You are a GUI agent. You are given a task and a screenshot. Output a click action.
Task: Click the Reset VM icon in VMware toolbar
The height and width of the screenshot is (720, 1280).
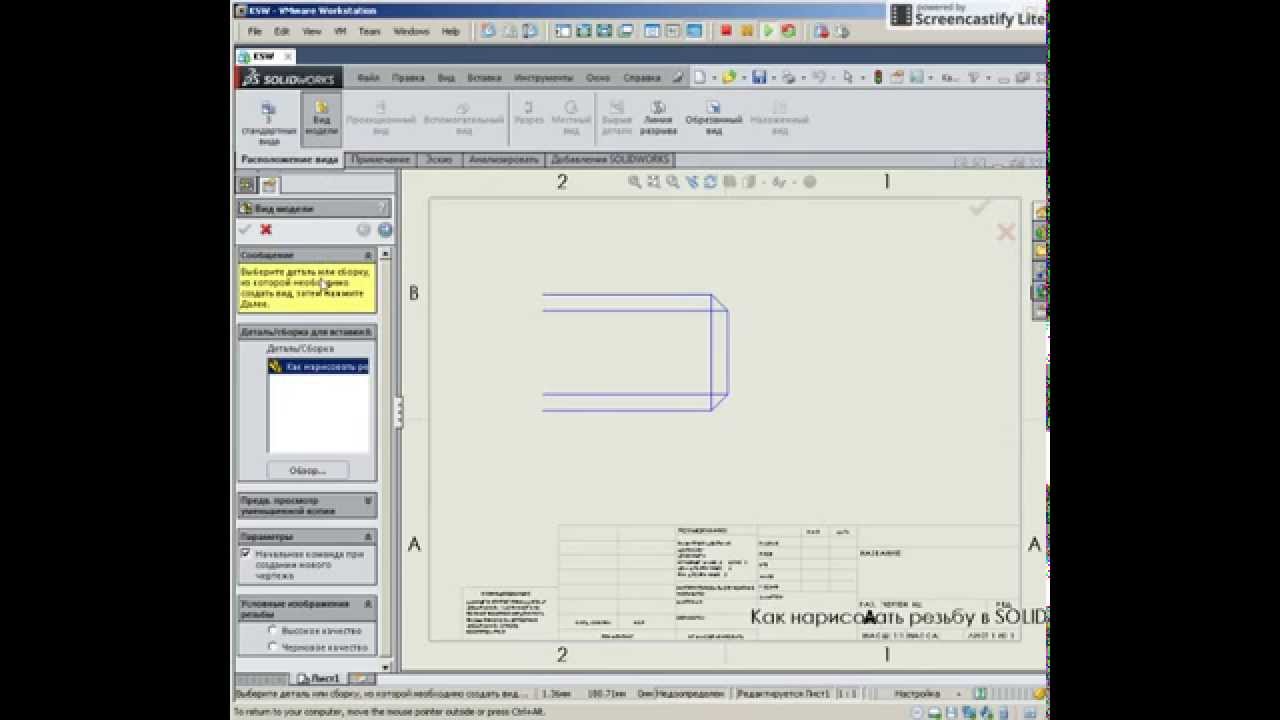pyautogui.click(x=788, y=31)
